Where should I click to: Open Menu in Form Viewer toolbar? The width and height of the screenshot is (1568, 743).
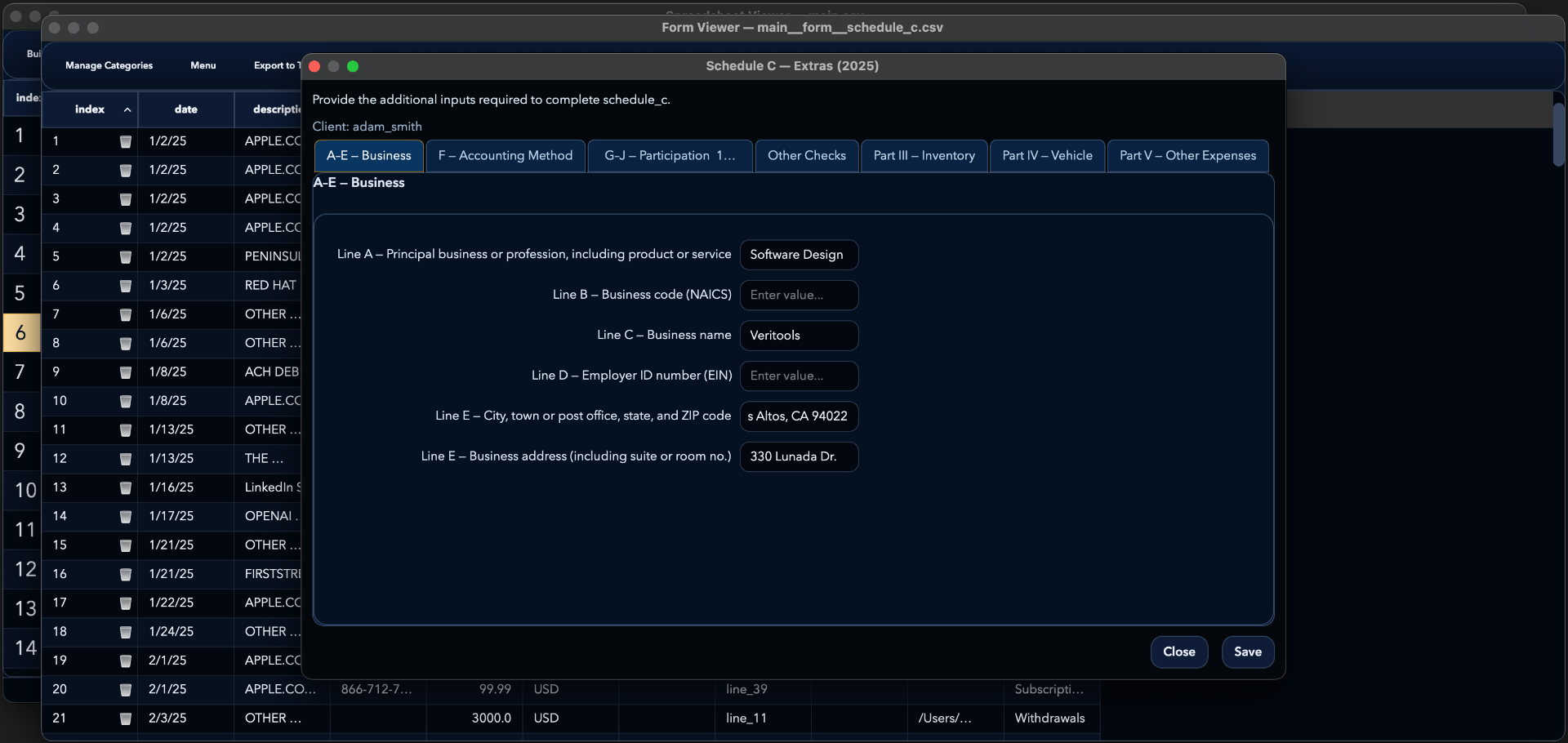(203, 65)
